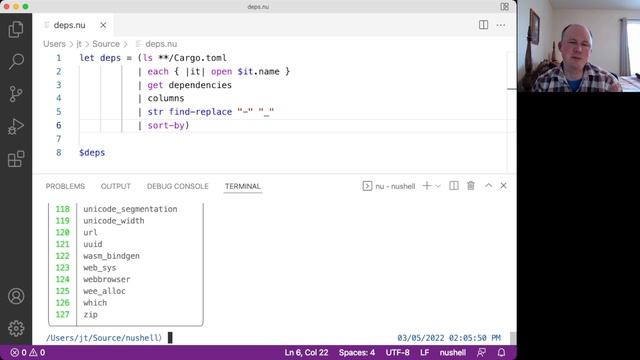Click Source in the breadcrumb path
This screenshot has width=640, height=360.
coord(106,44)
